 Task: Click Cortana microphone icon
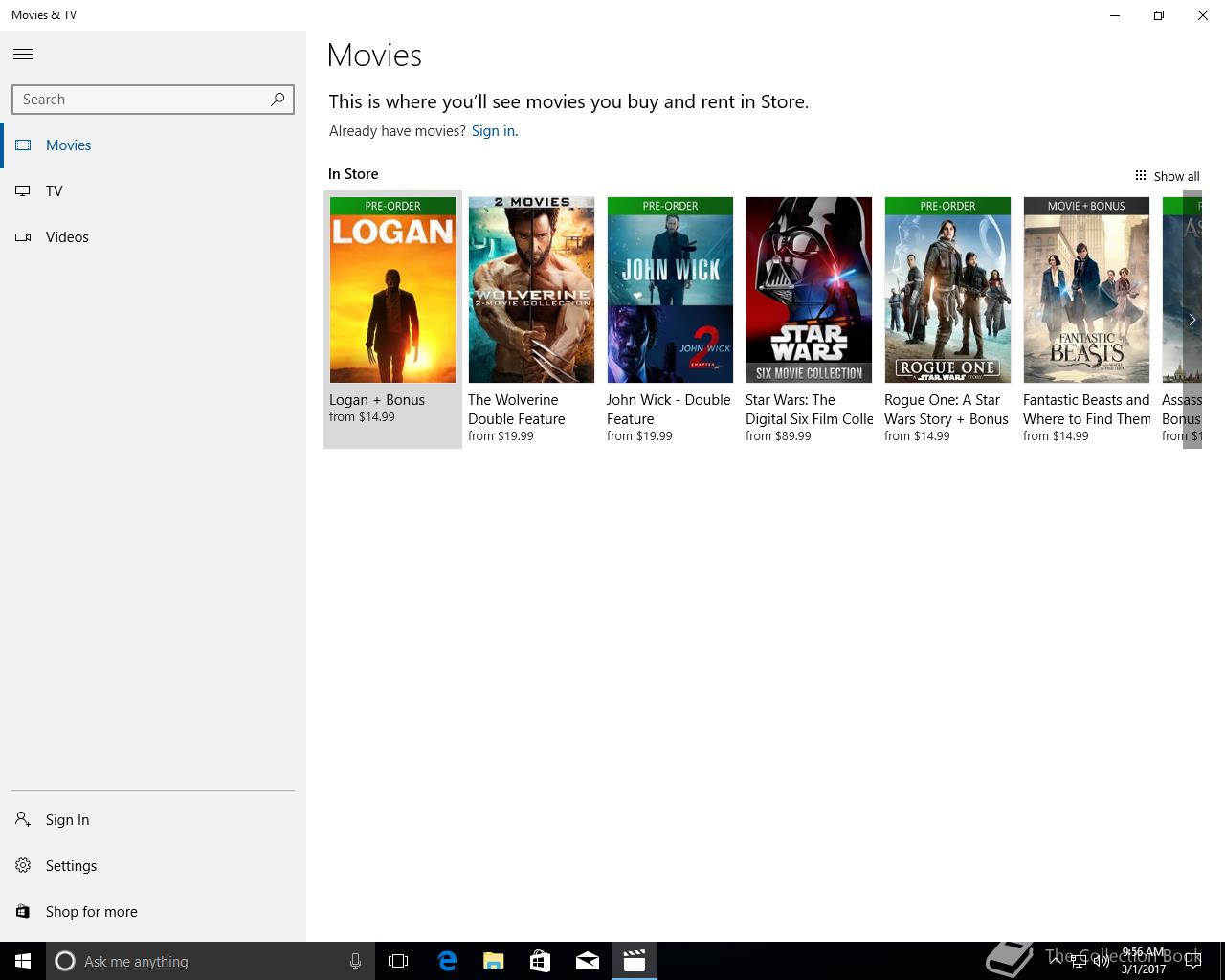pos(355,961)
